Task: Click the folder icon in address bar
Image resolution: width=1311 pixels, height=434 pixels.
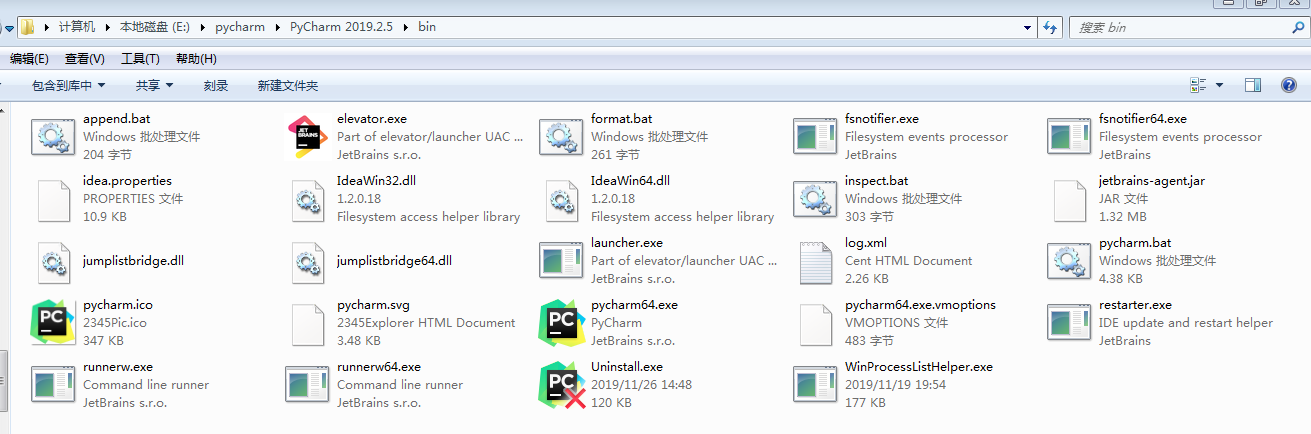Action: [28, 27]
